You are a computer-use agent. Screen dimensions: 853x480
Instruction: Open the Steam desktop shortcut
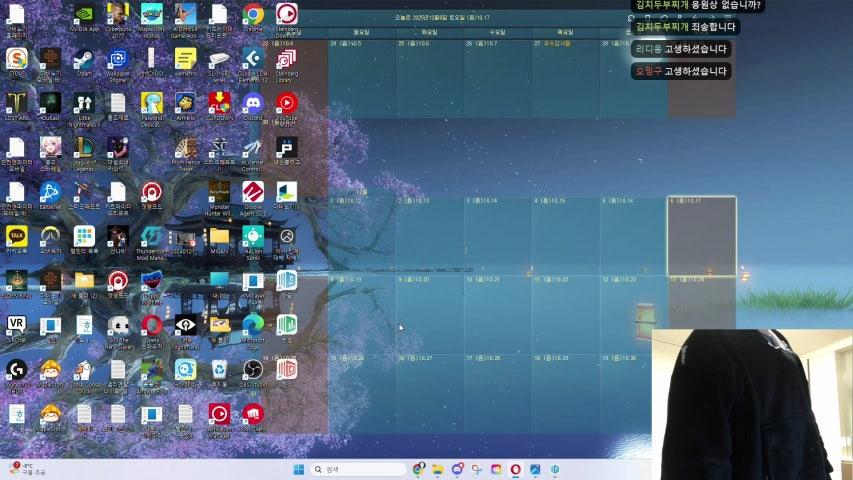click(x=84, y=59)
